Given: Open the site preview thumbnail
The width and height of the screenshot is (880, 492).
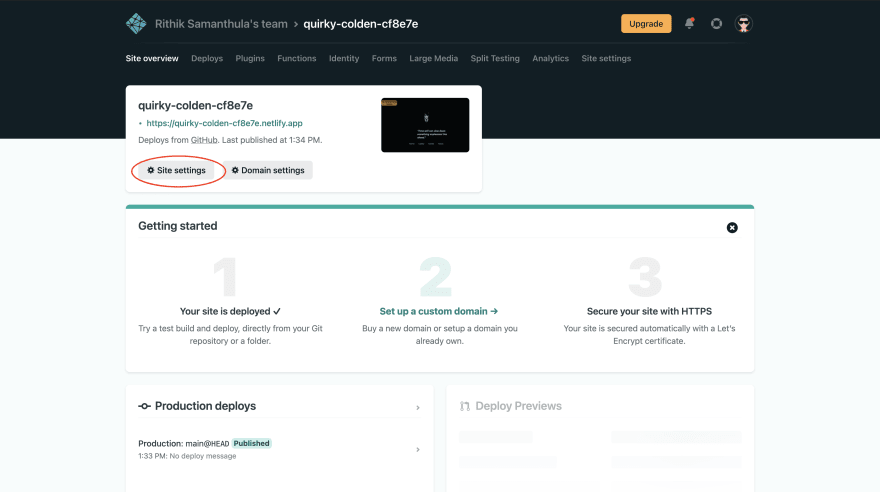Looking at the screenshot, I should coord(425,125).
